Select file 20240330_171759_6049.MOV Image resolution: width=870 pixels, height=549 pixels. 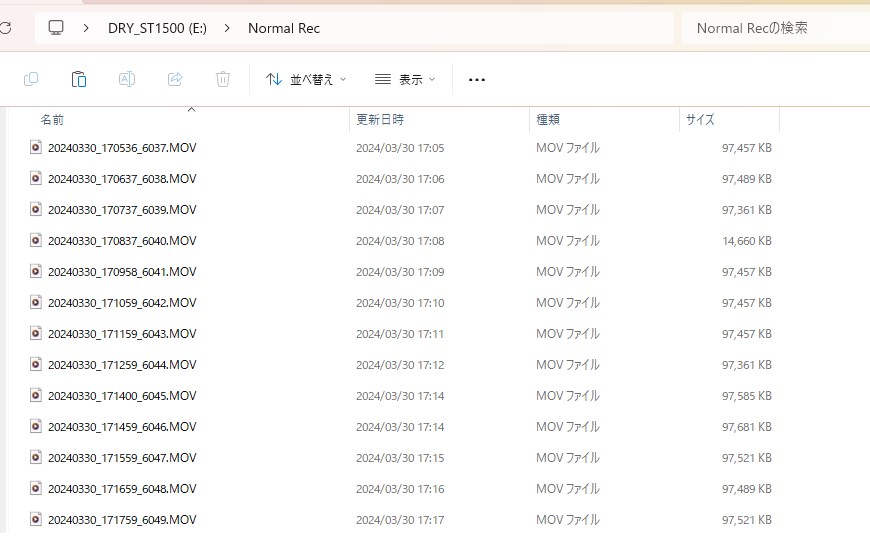(x=122, y=520)
